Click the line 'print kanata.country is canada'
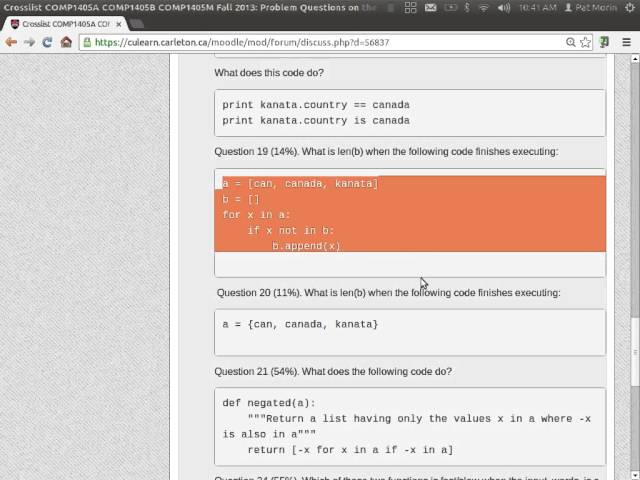640x480 pixels. coord(316,120)
